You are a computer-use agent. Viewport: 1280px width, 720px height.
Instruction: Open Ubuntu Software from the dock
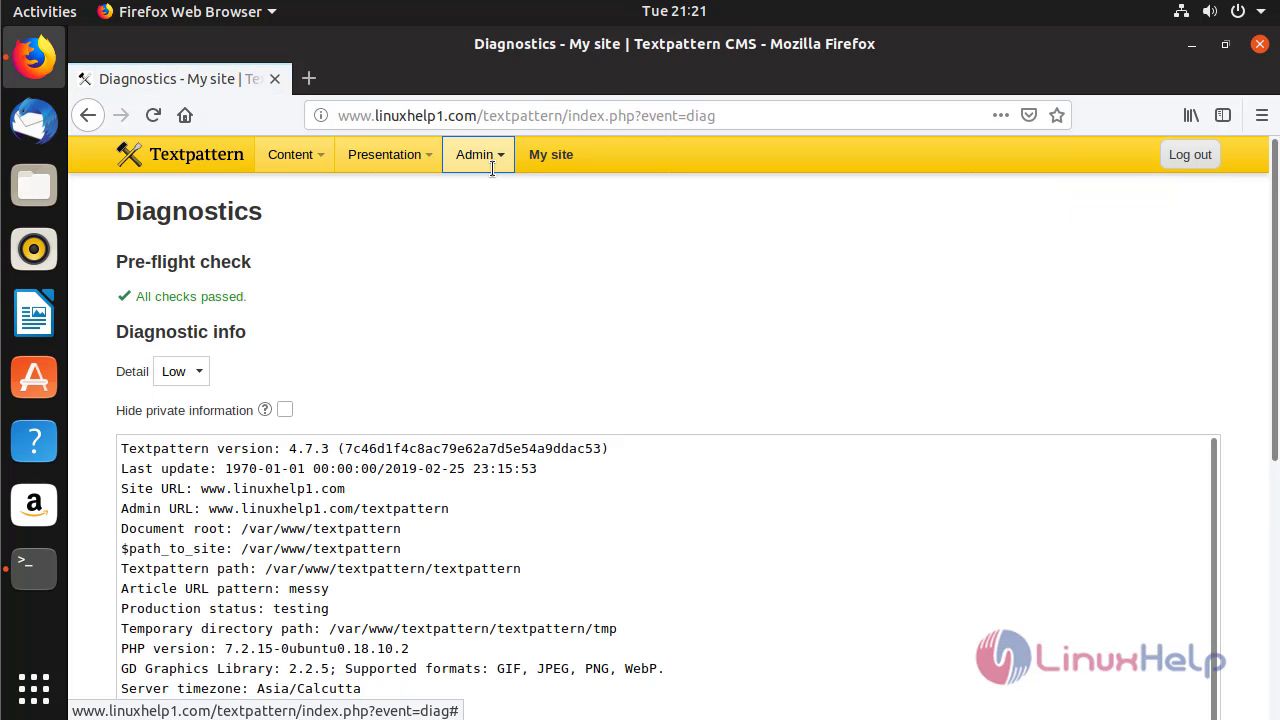coord(34,377)
